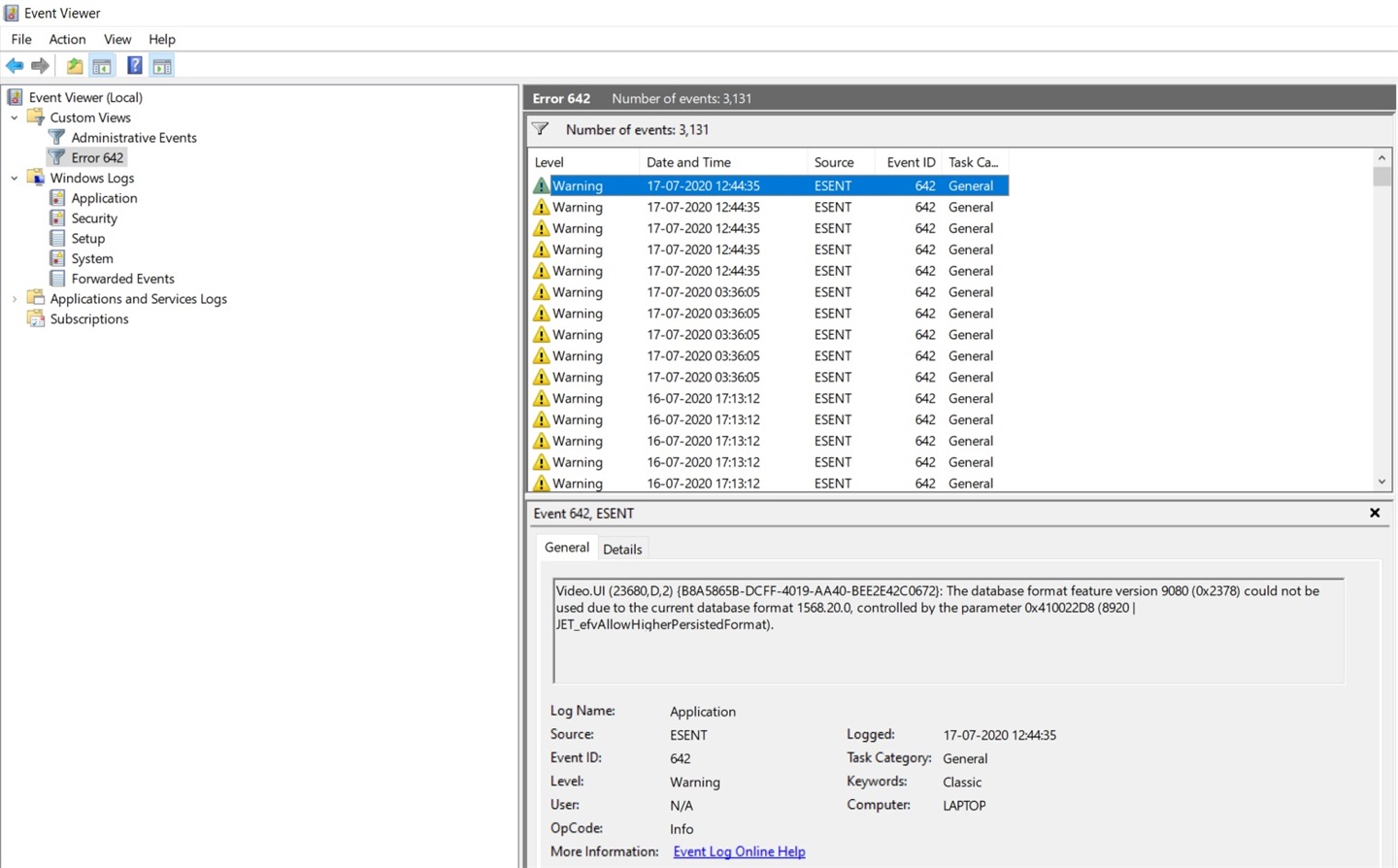Open Administrative Events custom view
Viewport: 1398px width, 868px height.
[133, 138]
